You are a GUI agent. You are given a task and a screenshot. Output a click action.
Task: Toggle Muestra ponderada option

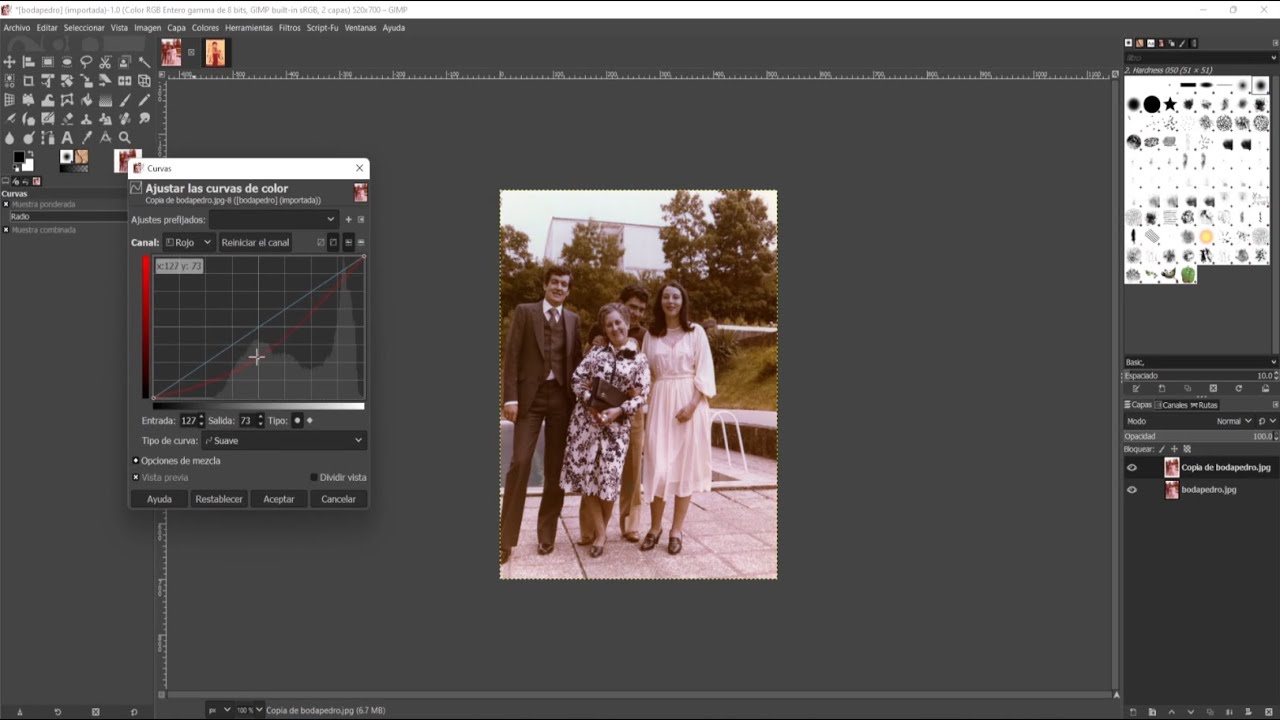point(5,204)
